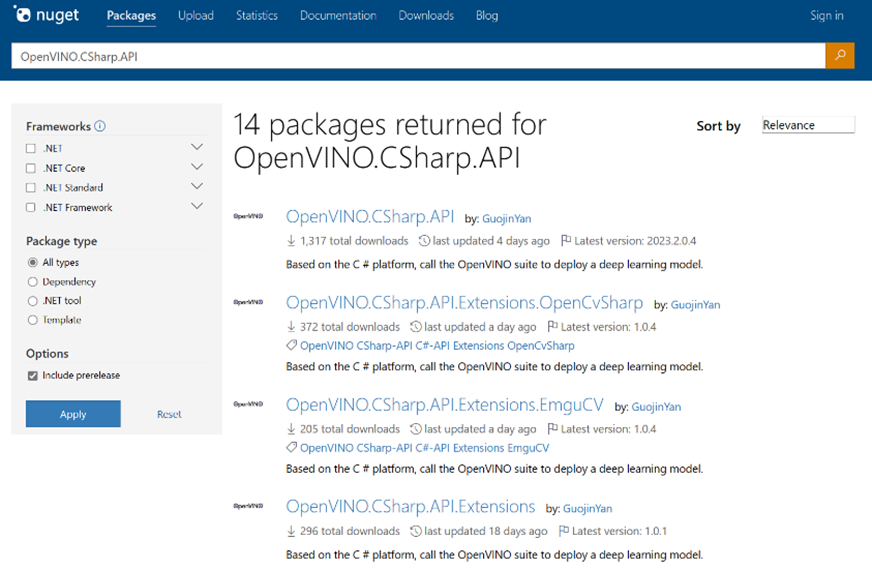This screenshot has height=570, width=872.
Task: Click download icon beside 205 total downloads
Action: [x=291, y=429]
